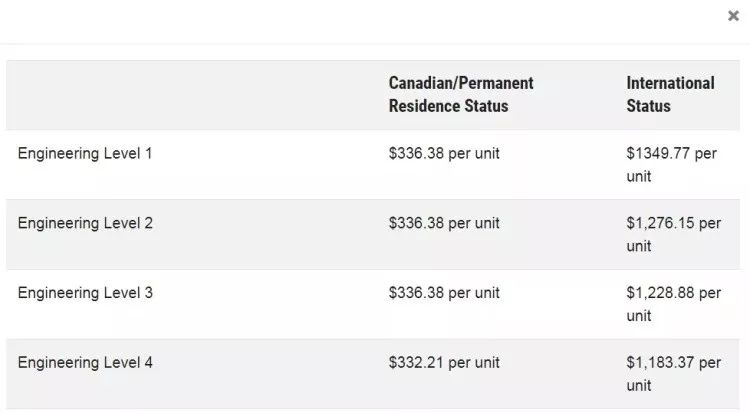Click the empty first header cell of the table
The height and width of the screenshot is (413, 750).
point(191,95)
